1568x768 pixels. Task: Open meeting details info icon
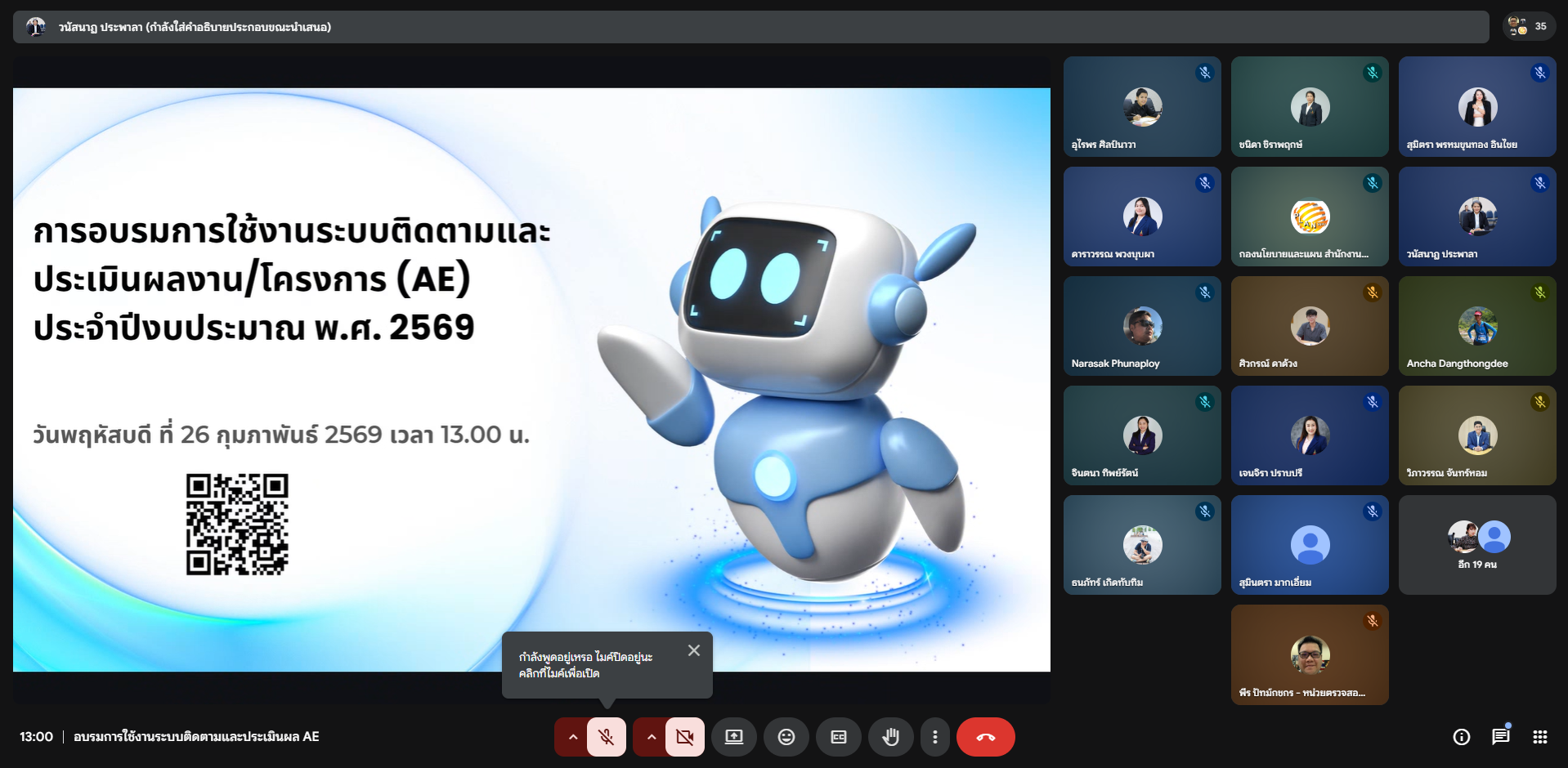[x=1461, y=737]
